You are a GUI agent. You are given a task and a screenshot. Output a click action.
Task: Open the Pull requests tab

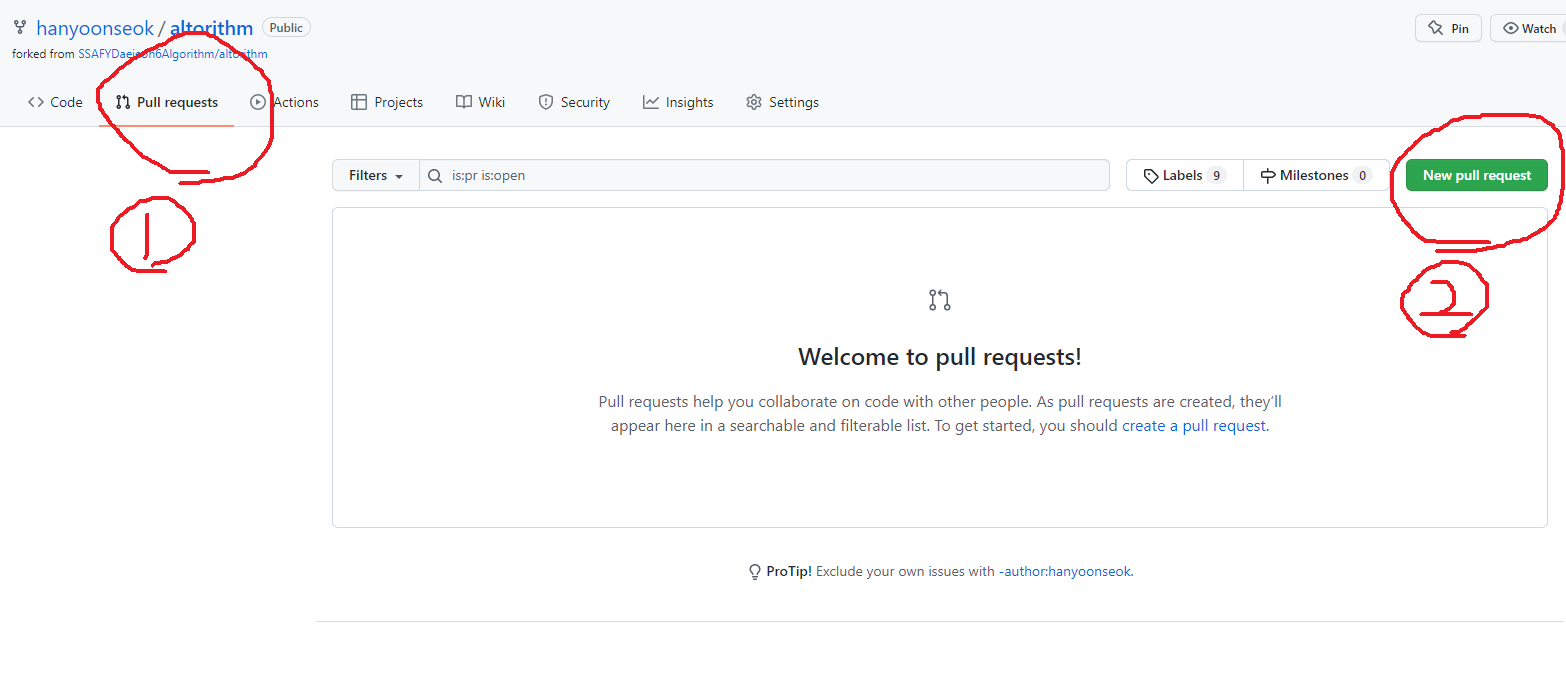pos(167,102)
